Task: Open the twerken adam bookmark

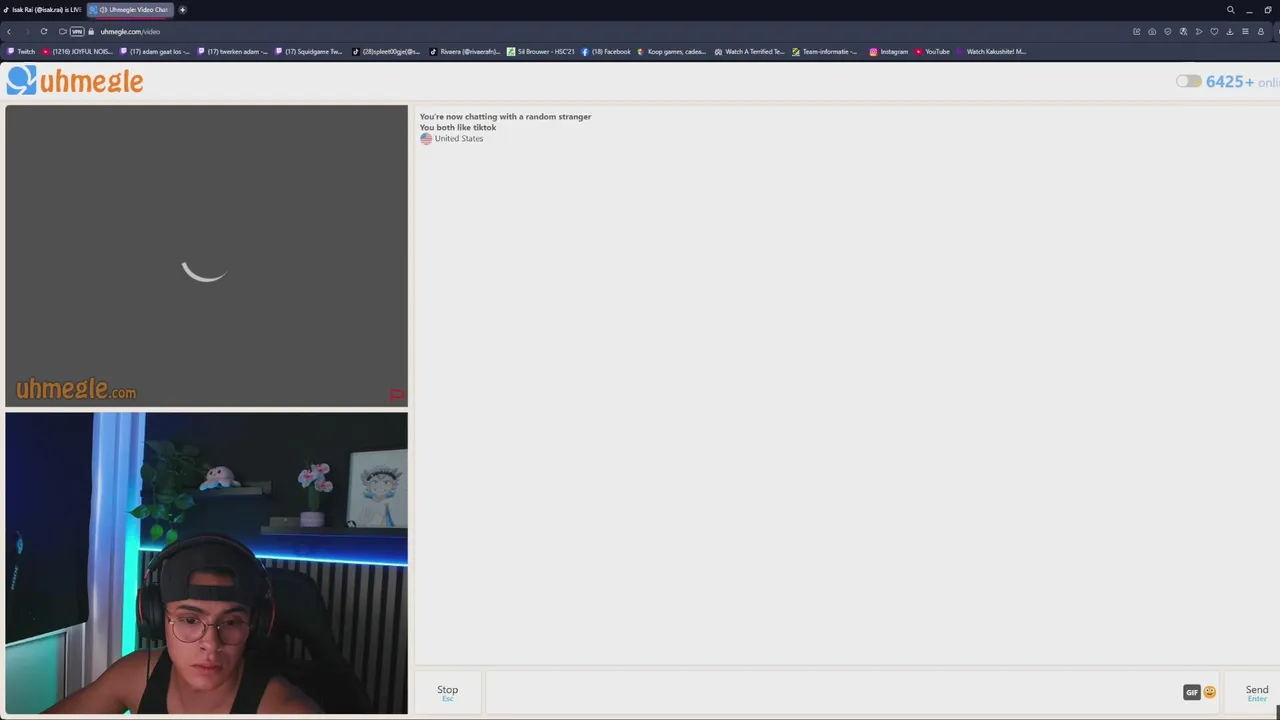Action: click(x=233, y=52)
